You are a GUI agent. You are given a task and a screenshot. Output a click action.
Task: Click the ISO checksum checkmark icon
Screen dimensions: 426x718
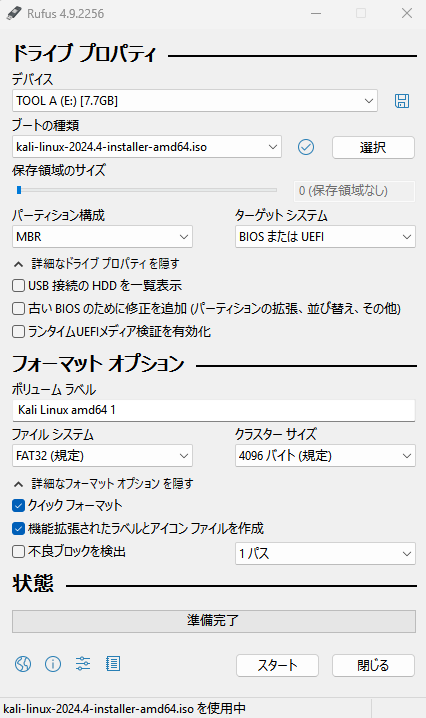[x=306, y=147]
